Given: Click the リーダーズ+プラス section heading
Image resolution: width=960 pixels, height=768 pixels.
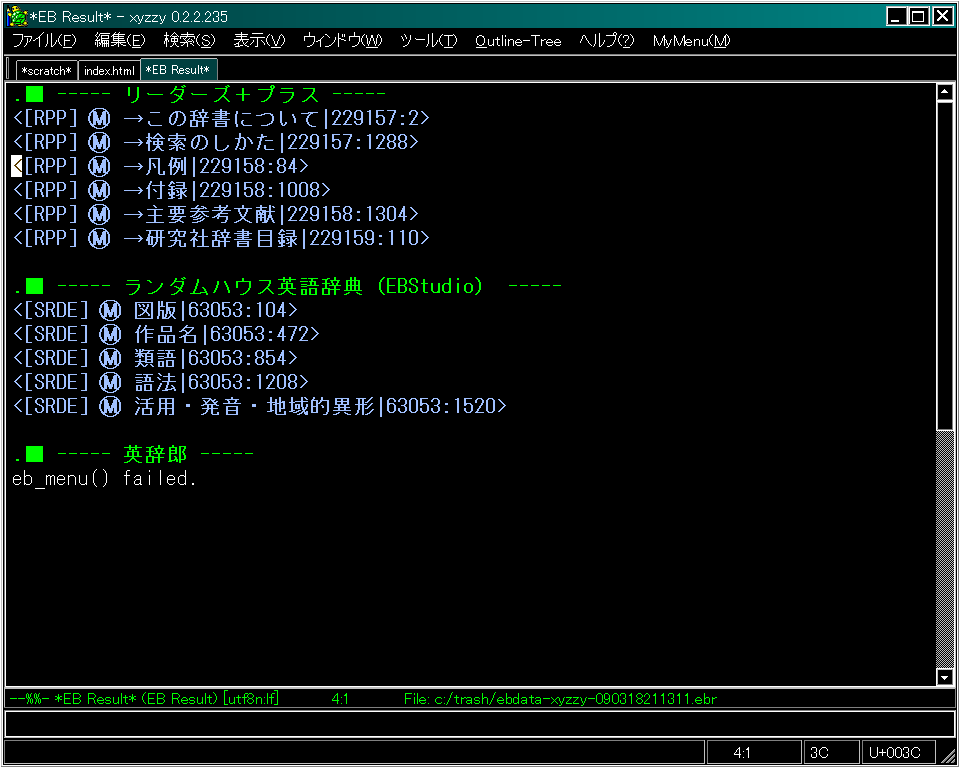Looking at the screenshot, I should click(222, 94).
